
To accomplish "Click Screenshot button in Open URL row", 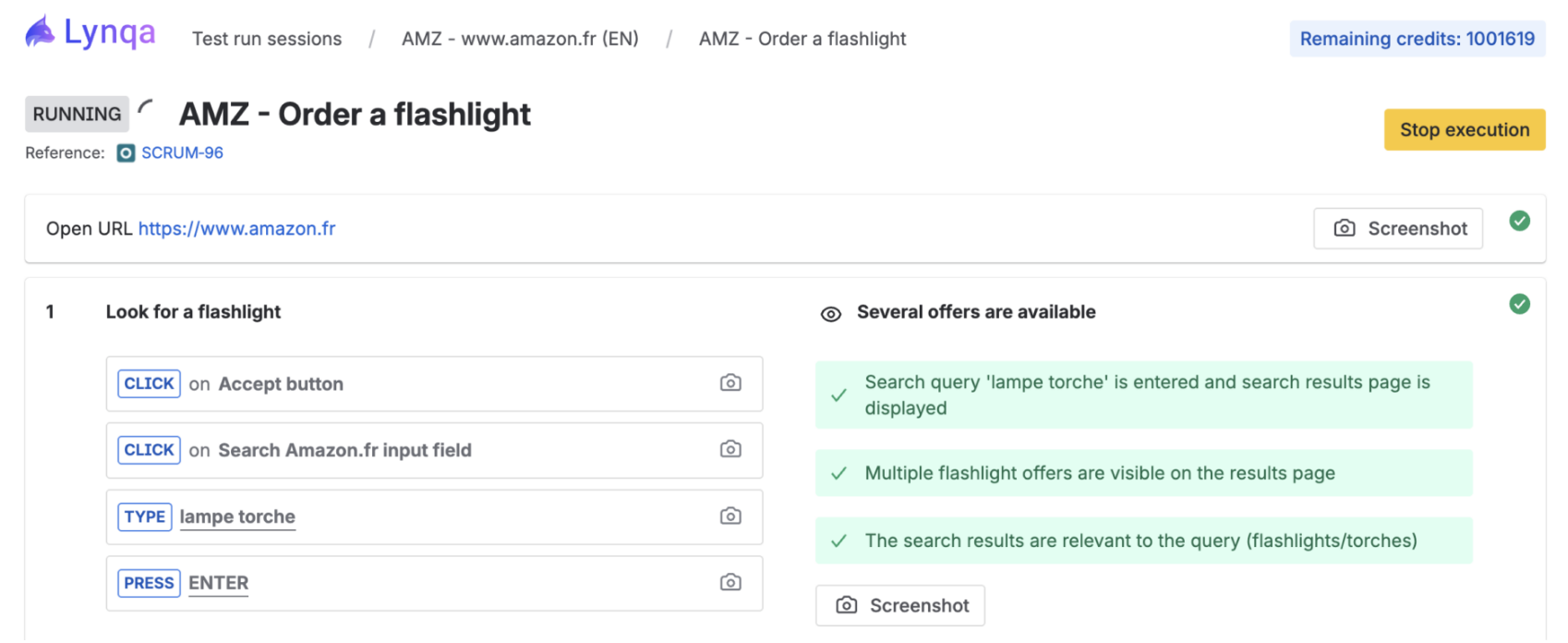I will pos(1398,229).
